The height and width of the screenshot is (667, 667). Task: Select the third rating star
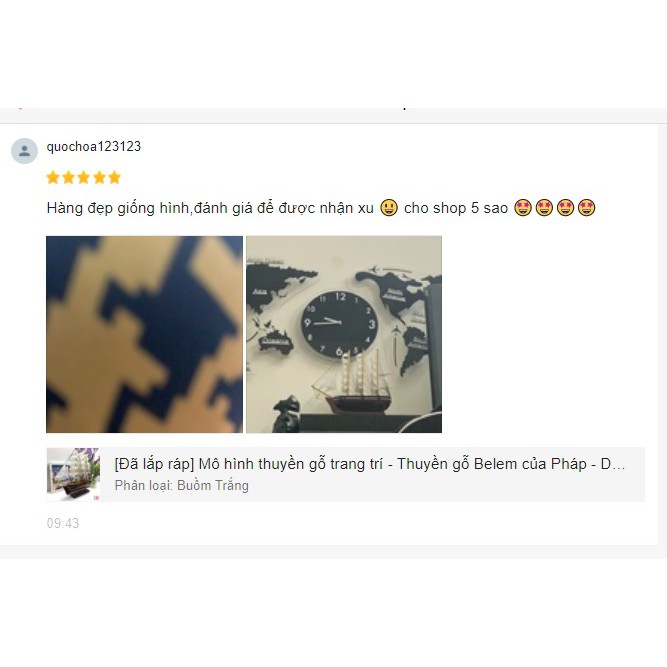(x=84, y=177)
